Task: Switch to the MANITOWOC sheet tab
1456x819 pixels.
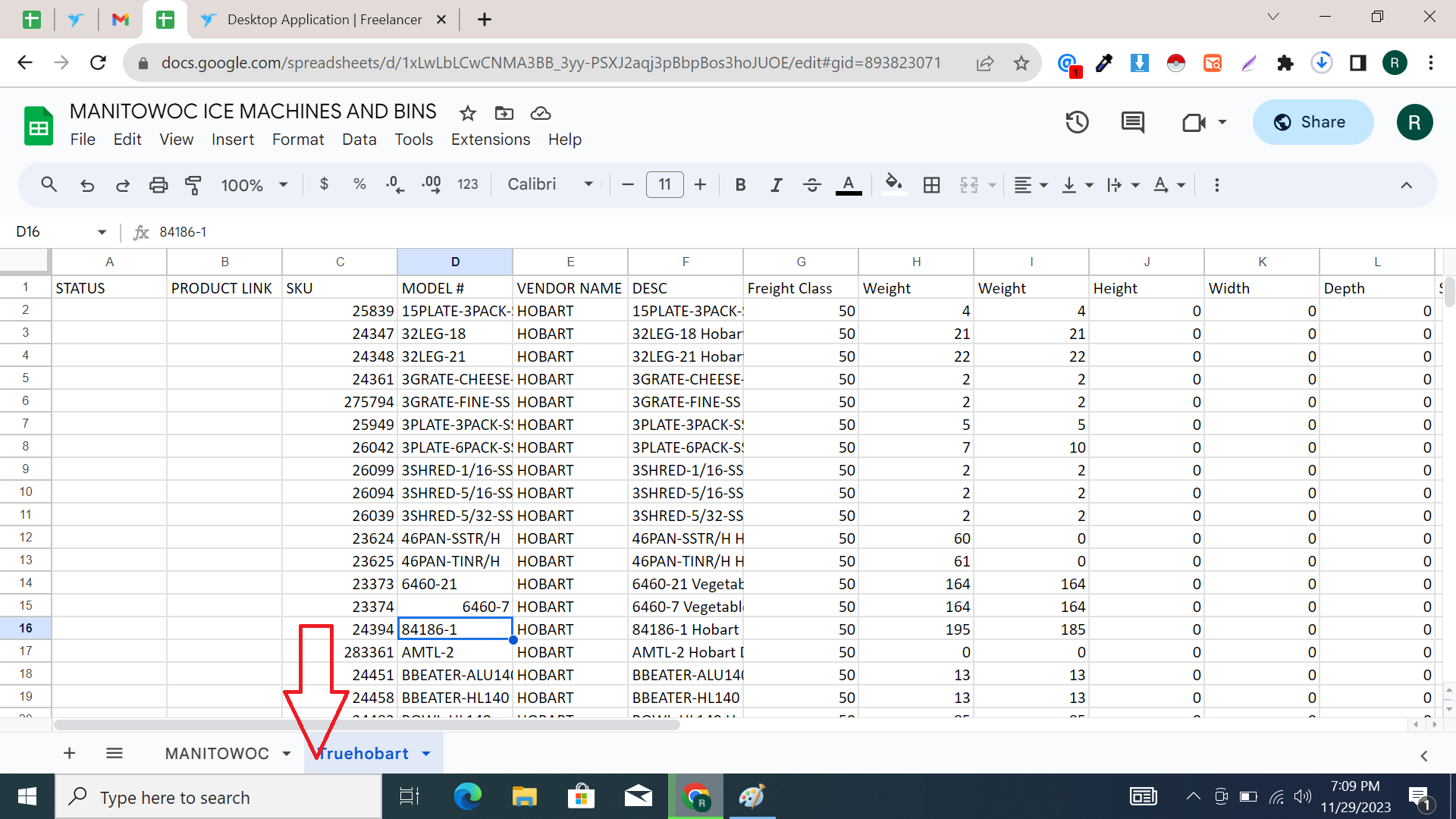Action: (217, 753)
